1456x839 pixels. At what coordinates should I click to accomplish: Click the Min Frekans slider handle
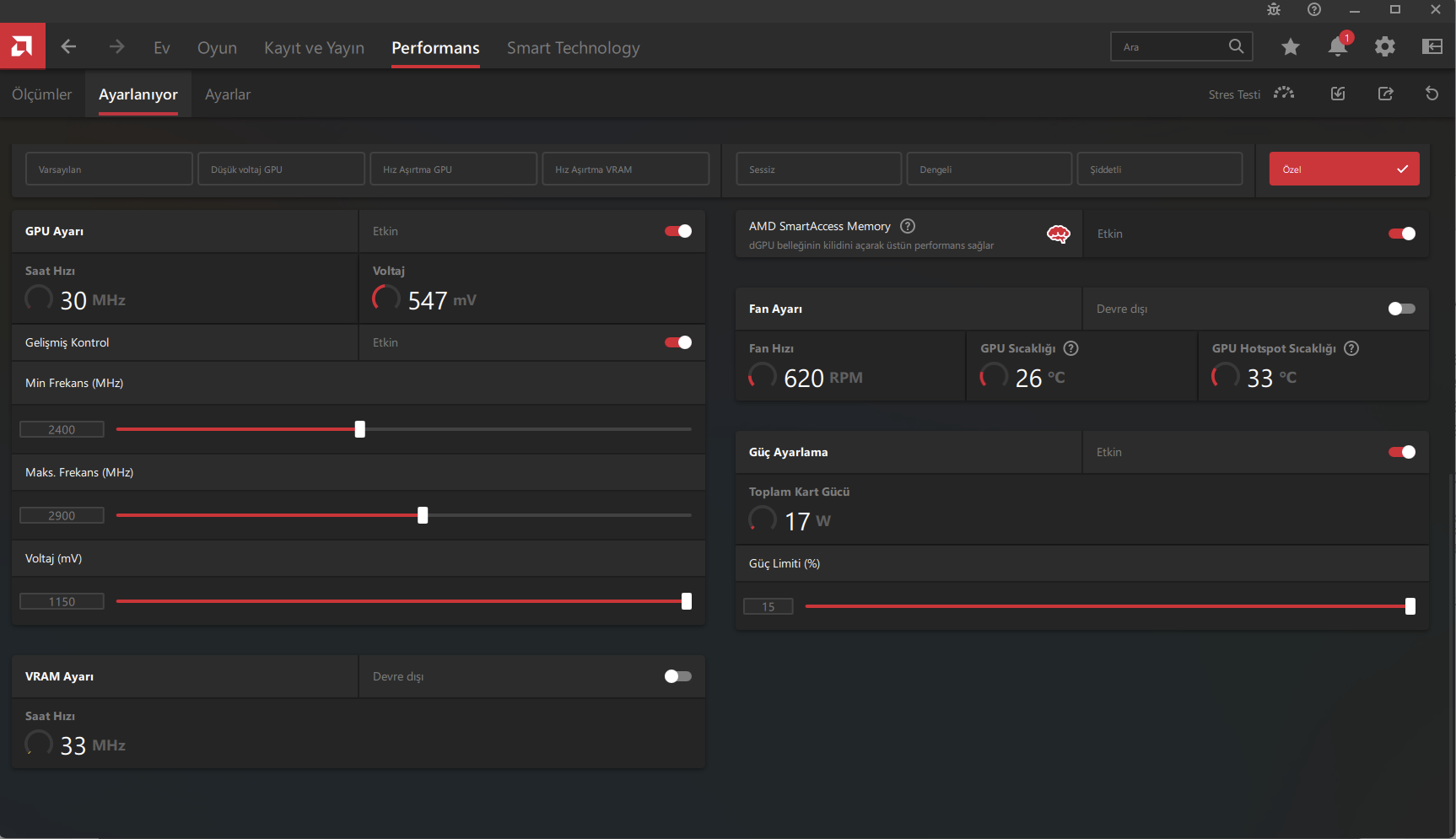(360, 429)
